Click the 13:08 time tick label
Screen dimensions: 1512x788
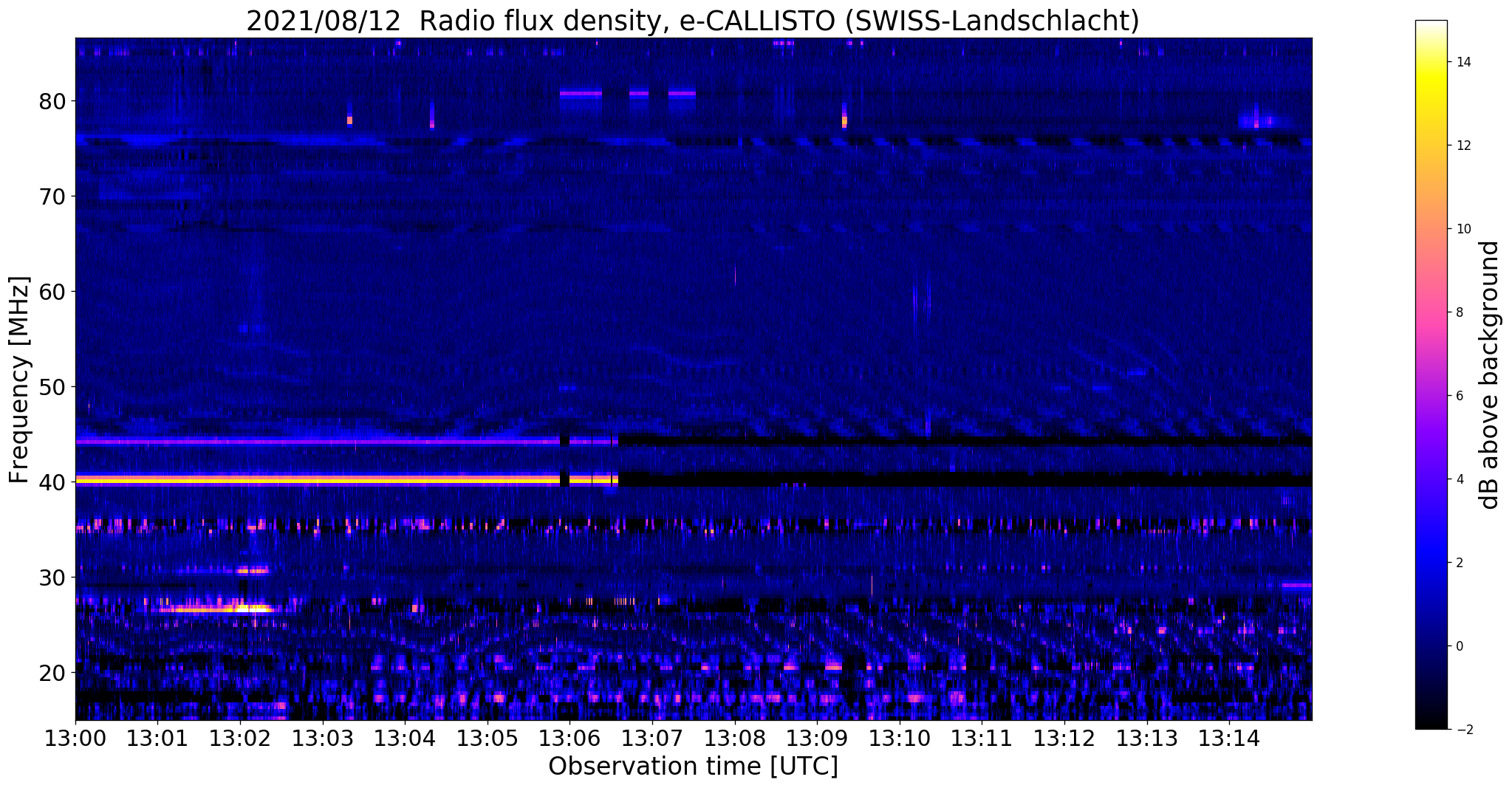(734, 739)
